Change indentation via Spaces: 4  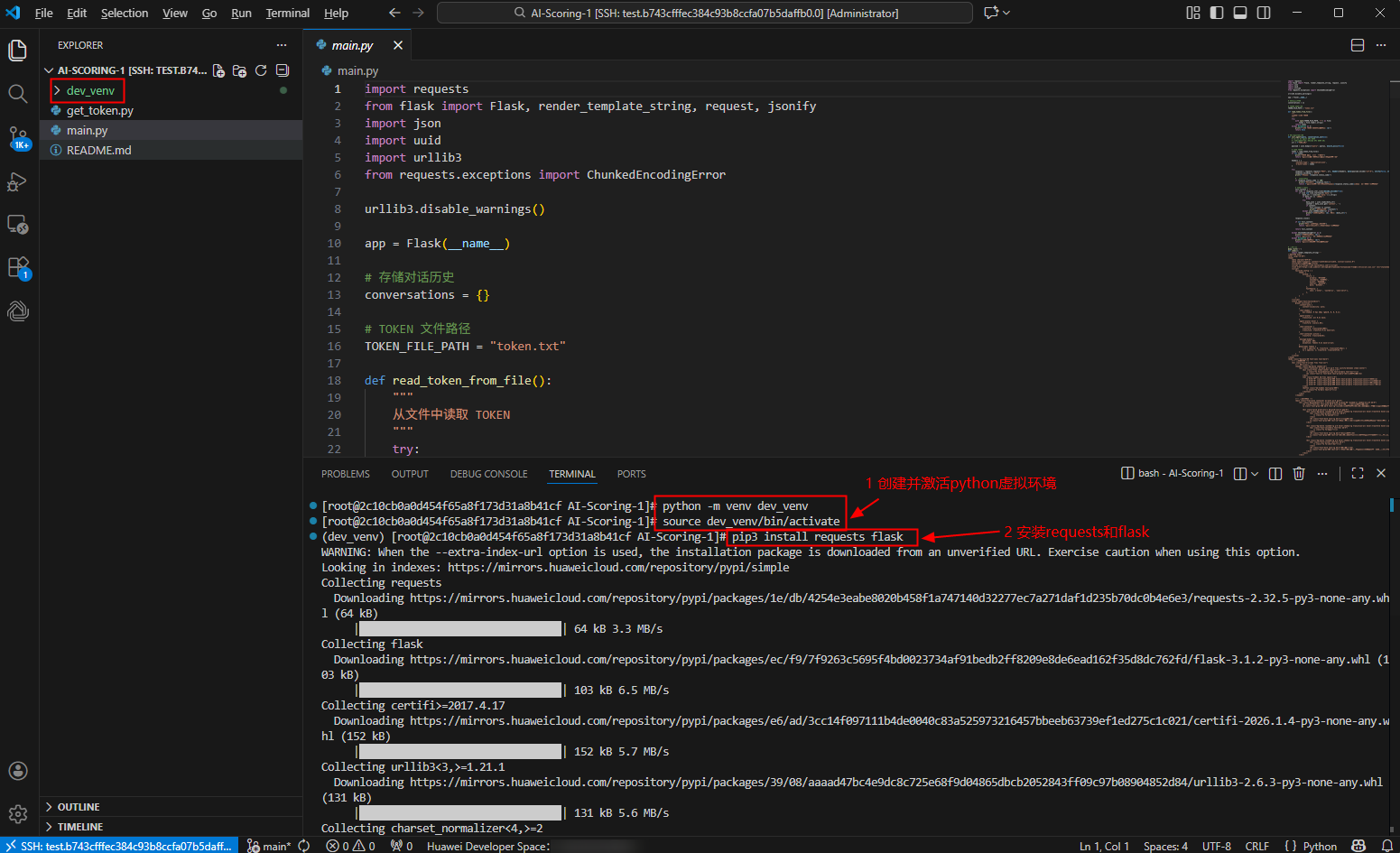(x=1165, y=846)
